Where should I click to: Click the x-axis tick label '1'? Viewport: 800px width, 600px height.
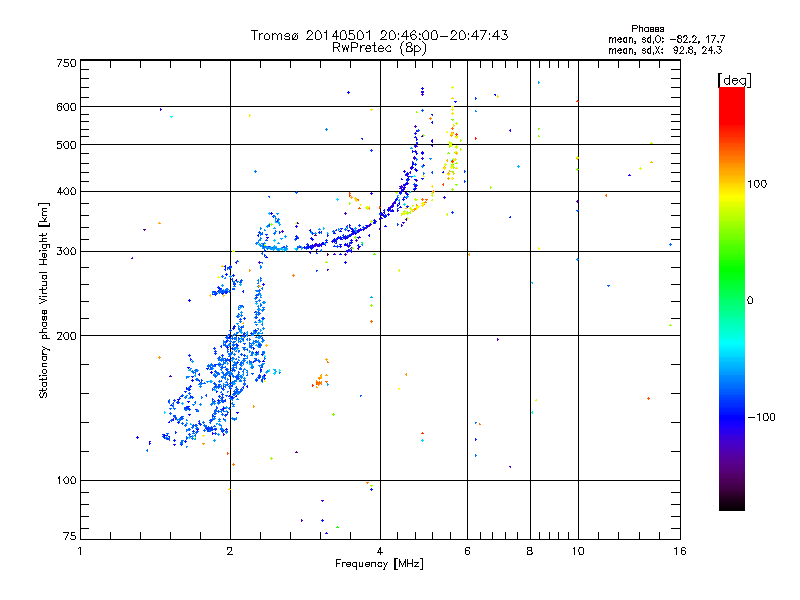click(x=80, y=551)
